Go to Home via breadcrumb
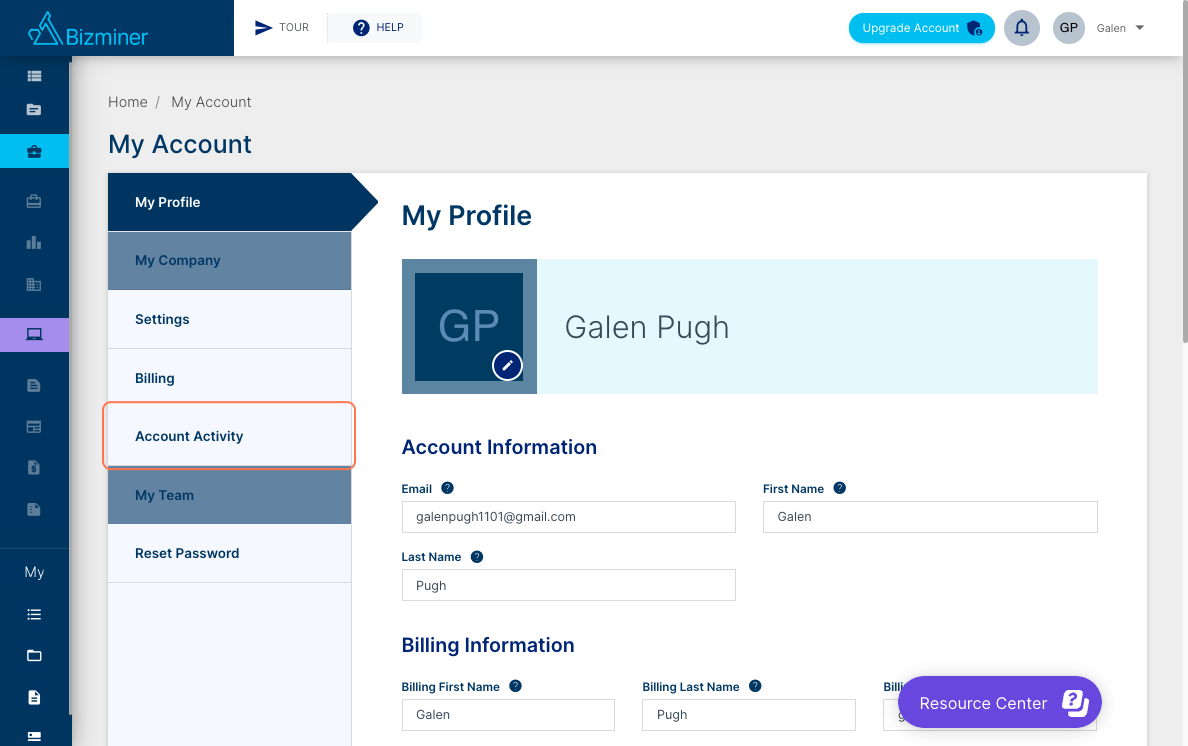This screenshot has height=746, width=1188. (x=127, y=102)
